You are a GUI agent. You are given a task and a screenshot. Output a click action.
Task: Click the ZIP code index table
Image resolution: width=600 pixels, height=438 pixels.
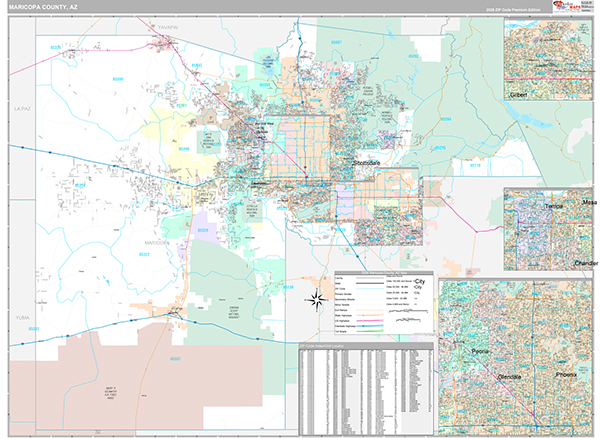coord(365,388)
